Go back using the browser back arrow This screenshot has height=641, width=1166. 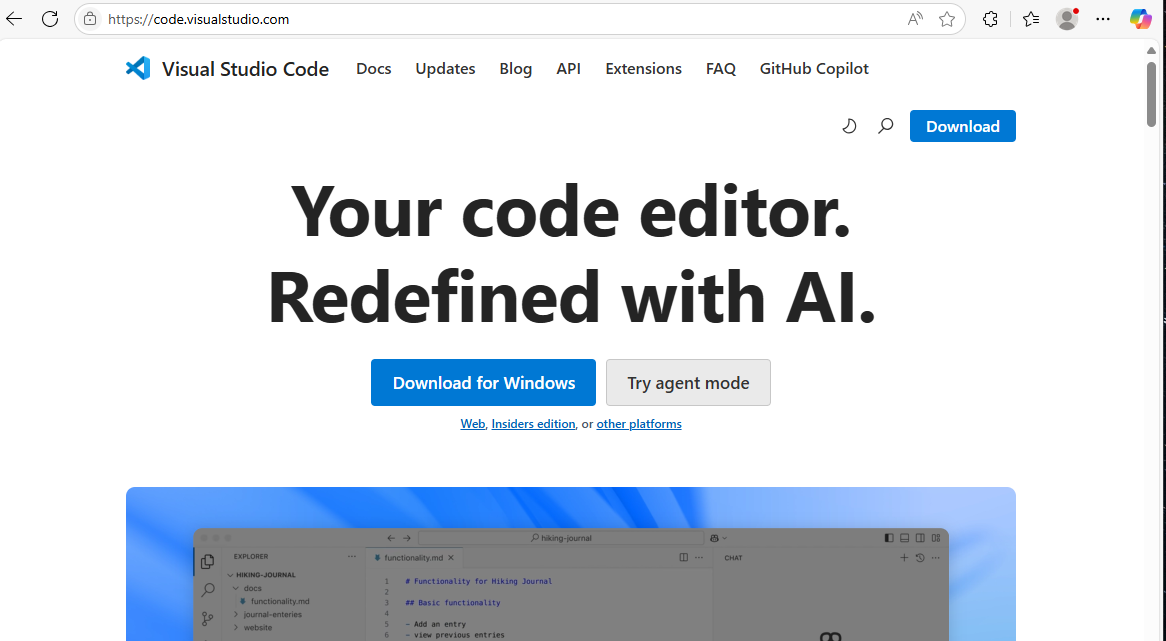[14, 19]
